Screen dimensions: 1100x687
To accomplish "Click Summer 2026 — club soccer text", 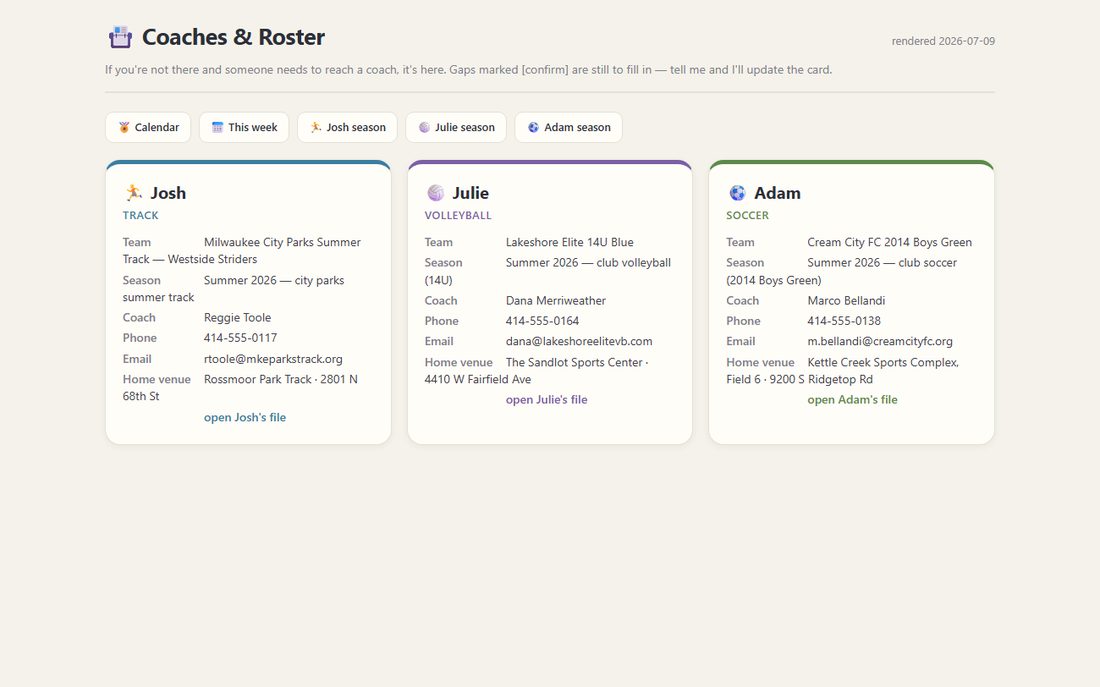I will pos(882,262).
